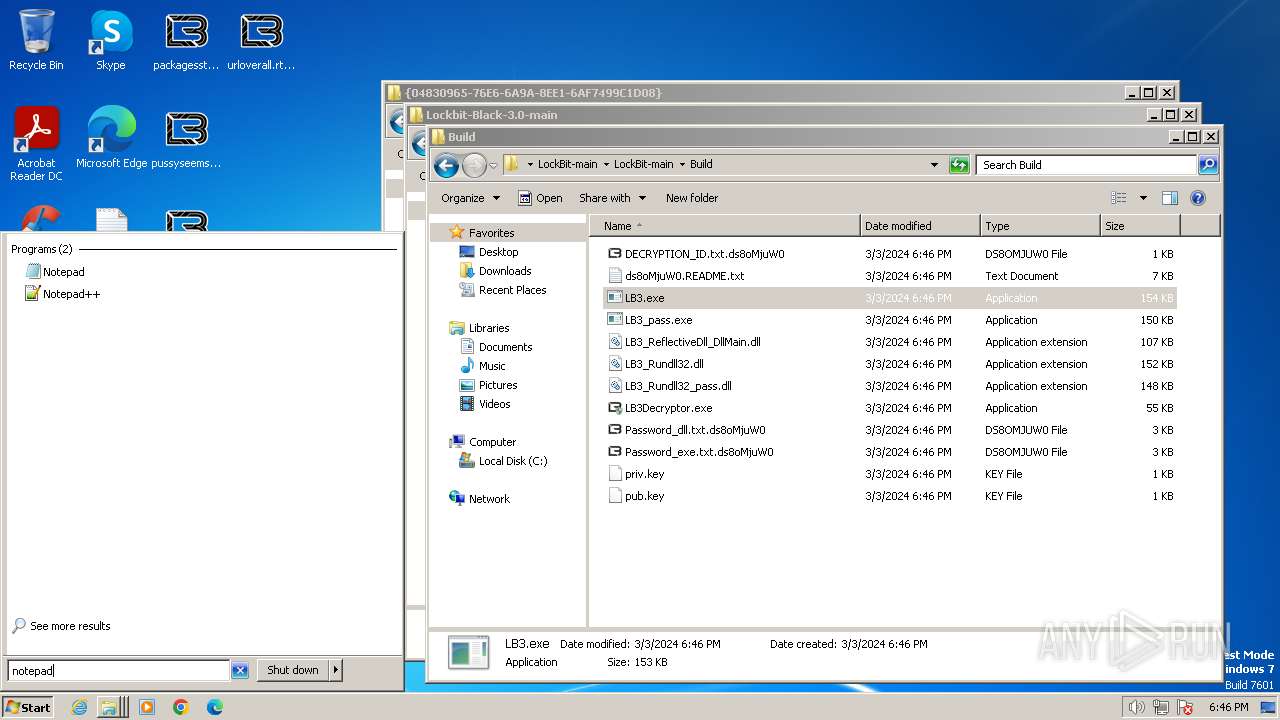Select the packagesst desktop file icon

[x=186, y=40]
